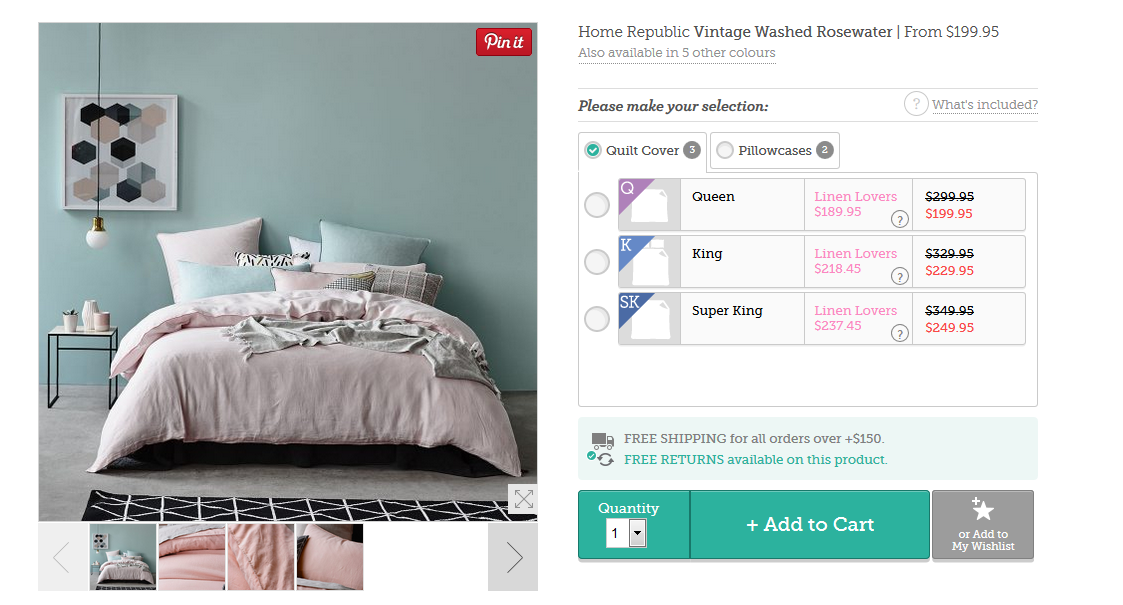Show next thumbnail with right arrow

click(x=513, y=557)
